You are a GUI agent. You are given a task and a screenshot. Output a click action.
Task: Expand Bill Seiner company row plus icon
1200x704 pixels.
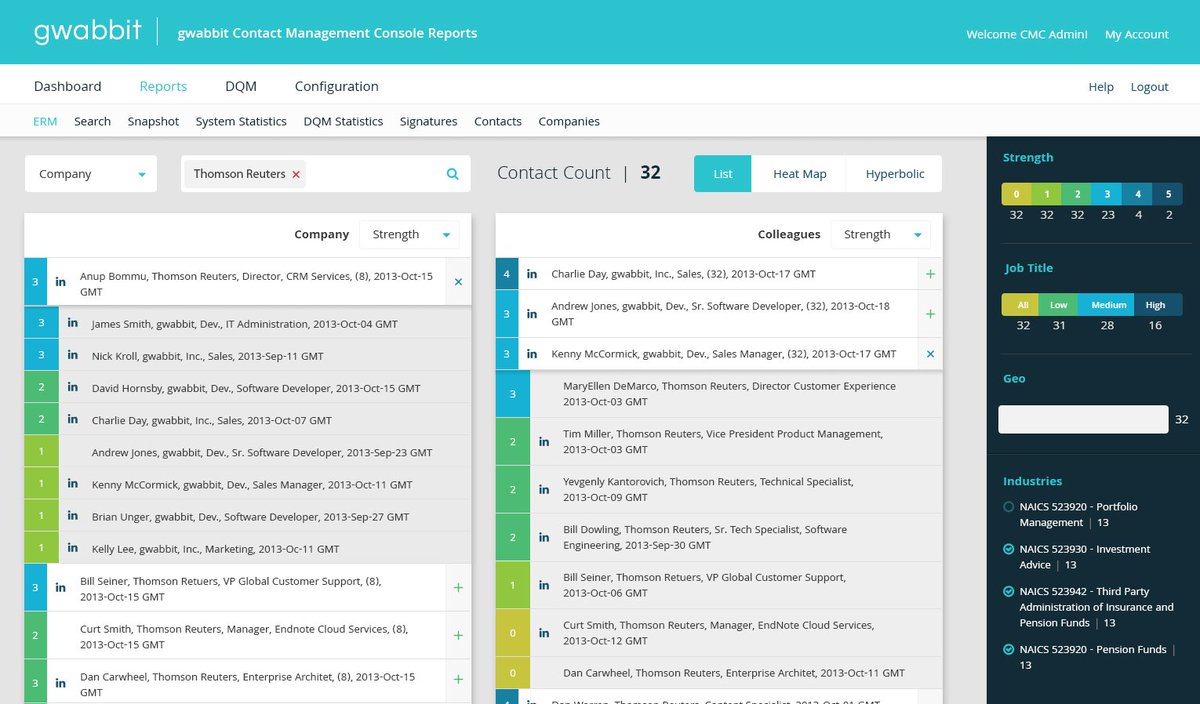pos(458,588)
